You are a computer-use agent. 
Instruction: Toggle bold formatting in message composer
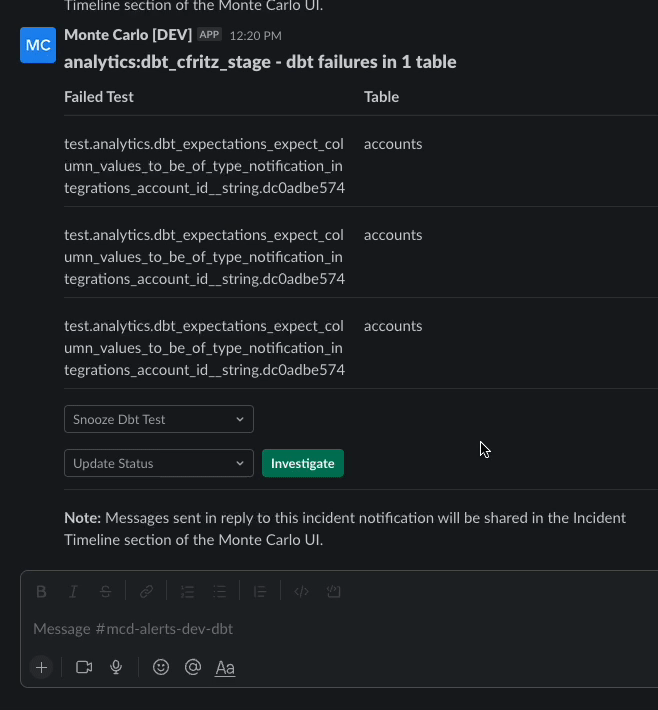[x=41, y=591]
